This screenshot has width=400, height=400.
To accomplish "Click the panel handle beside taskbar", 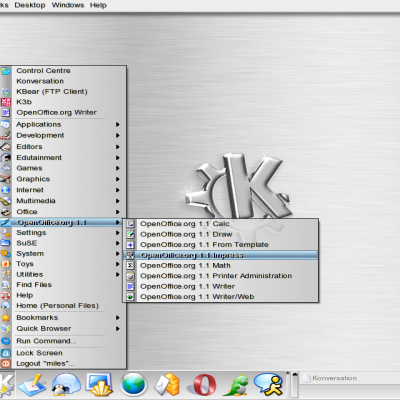I will click(x=295, y=385).
